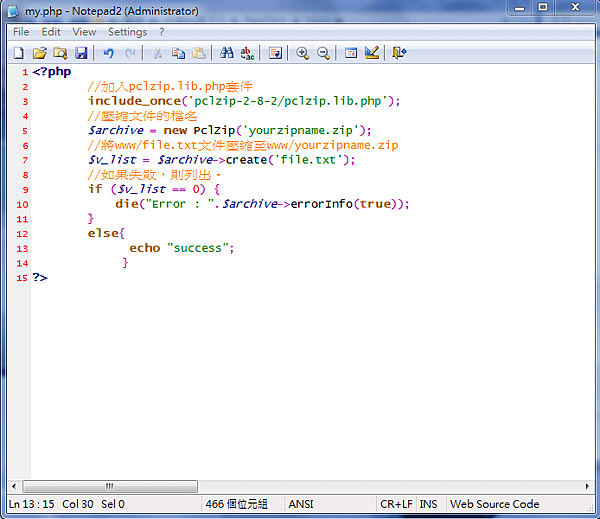Click the 'die' function call text
The image size is (600, 519).
pyautogui.click(x=127, y=204)
